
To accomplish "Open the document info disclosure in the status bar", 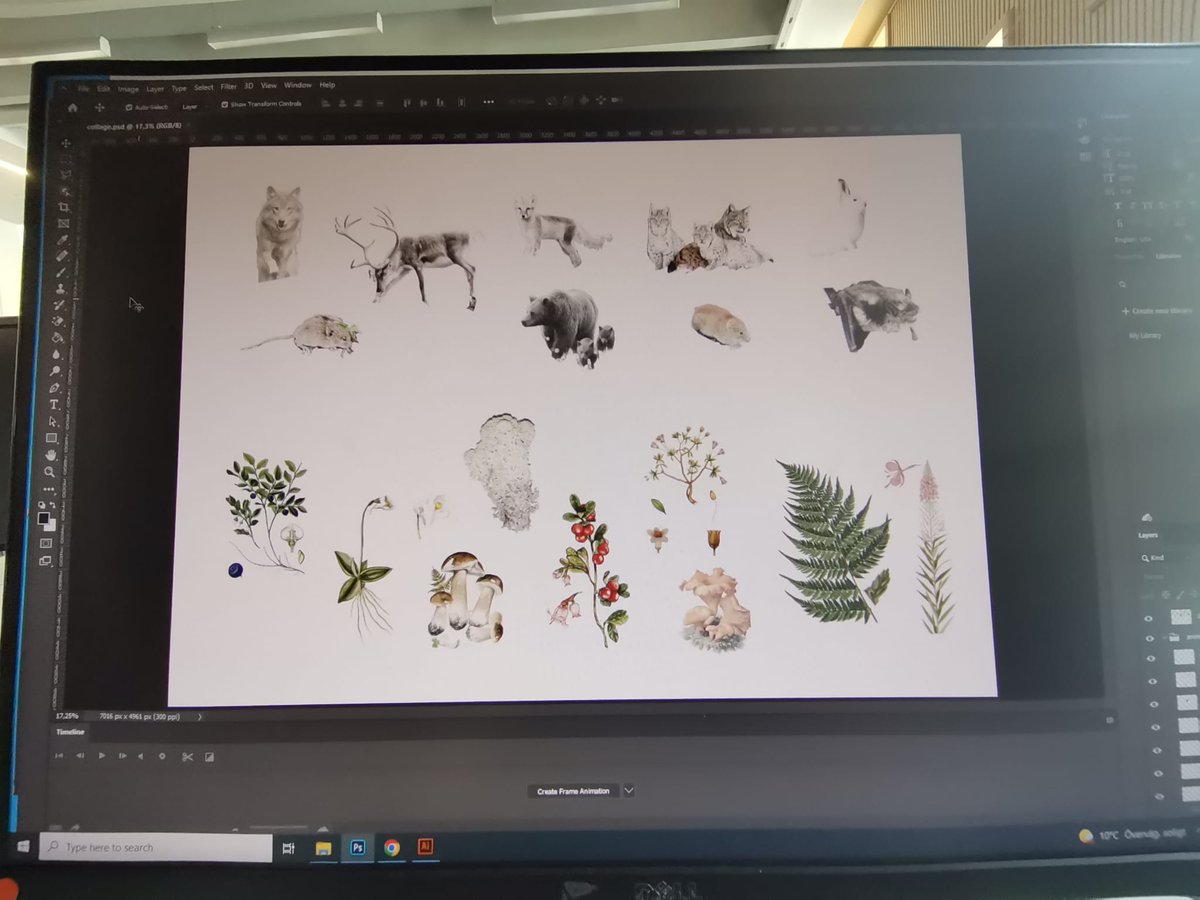I will [x=199, y=717].
